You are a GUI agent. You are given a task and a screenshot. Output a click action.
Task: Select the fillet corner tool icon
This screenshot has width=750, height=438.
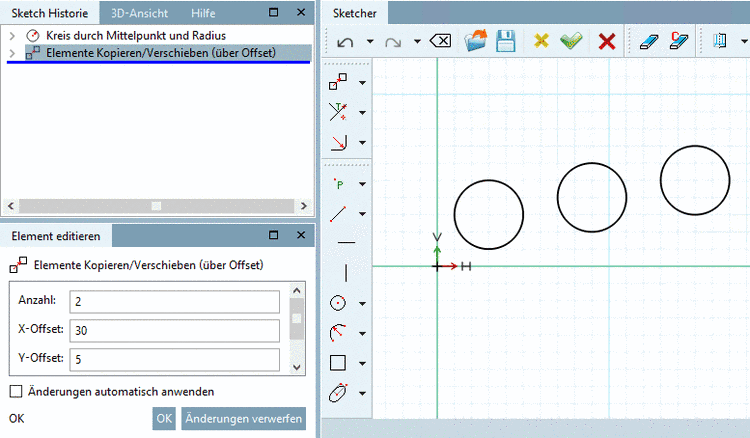point(339,142)
